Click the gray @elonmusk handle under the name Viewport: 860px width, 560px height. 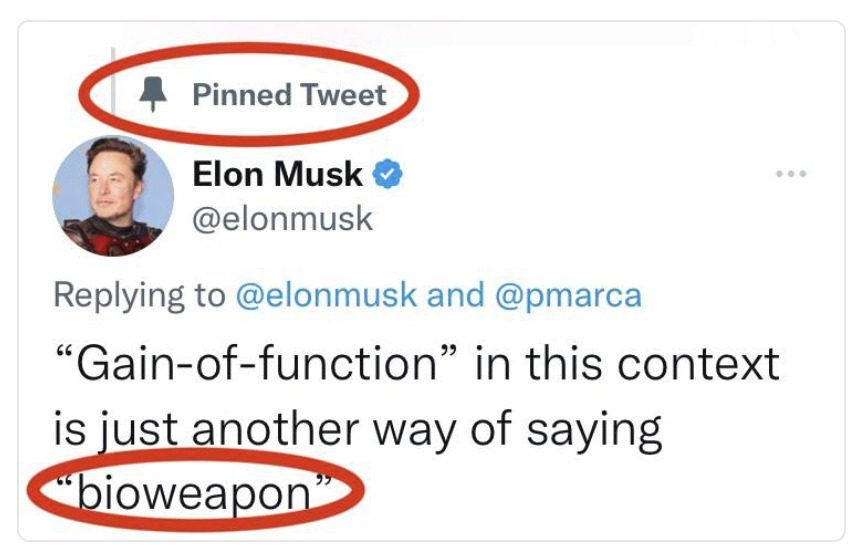pos(282,218)
